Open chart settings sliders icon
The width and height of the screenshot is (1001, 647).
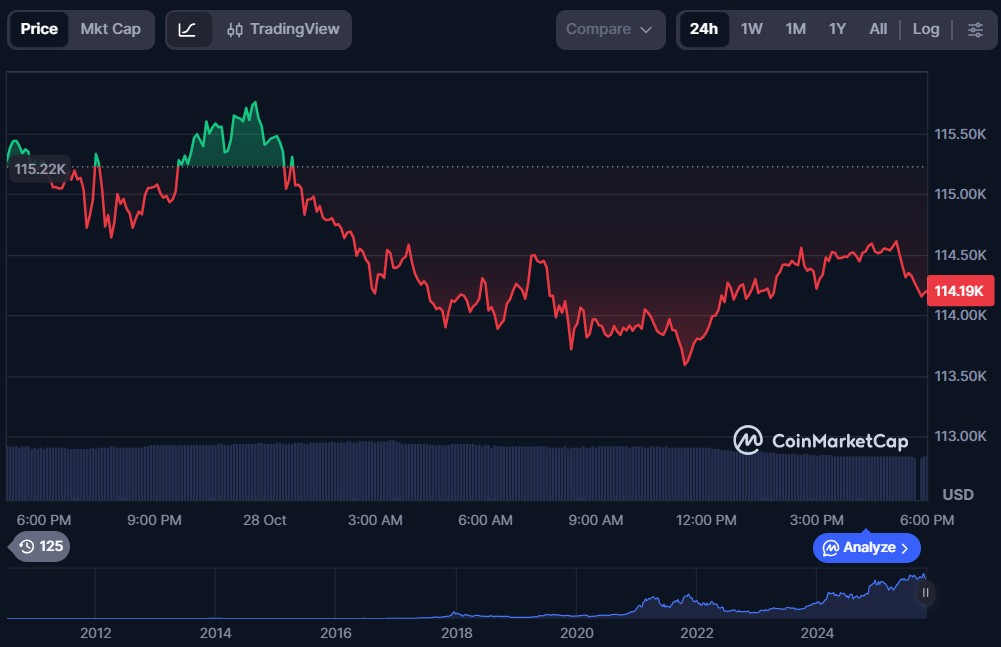[975, 30]
